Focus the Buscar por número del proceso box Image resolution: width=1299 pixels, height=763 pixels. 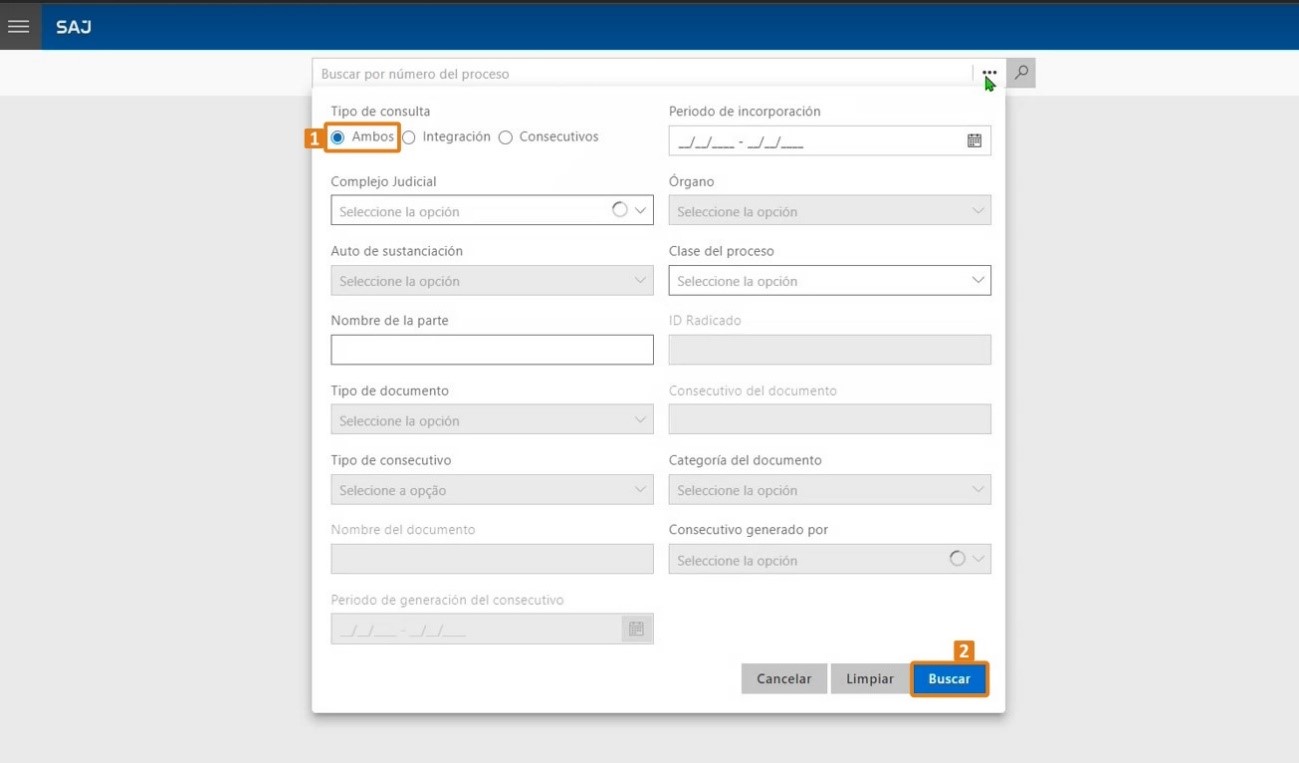coord(640,74)
